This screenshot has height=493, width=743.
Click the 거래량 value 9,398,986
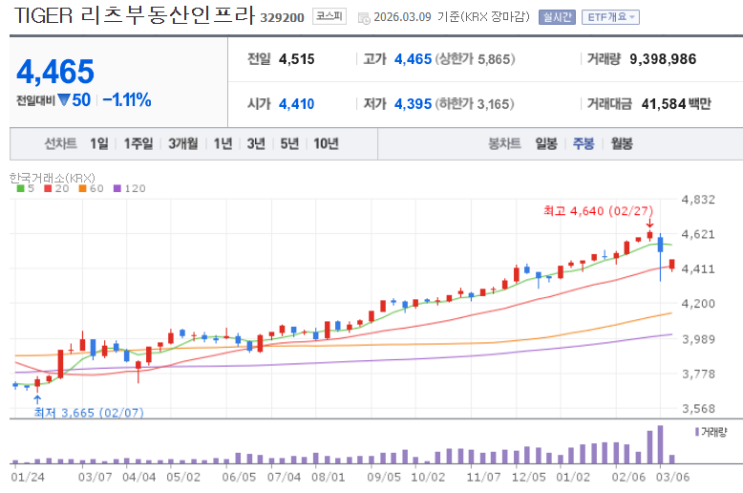coord(663,59)
